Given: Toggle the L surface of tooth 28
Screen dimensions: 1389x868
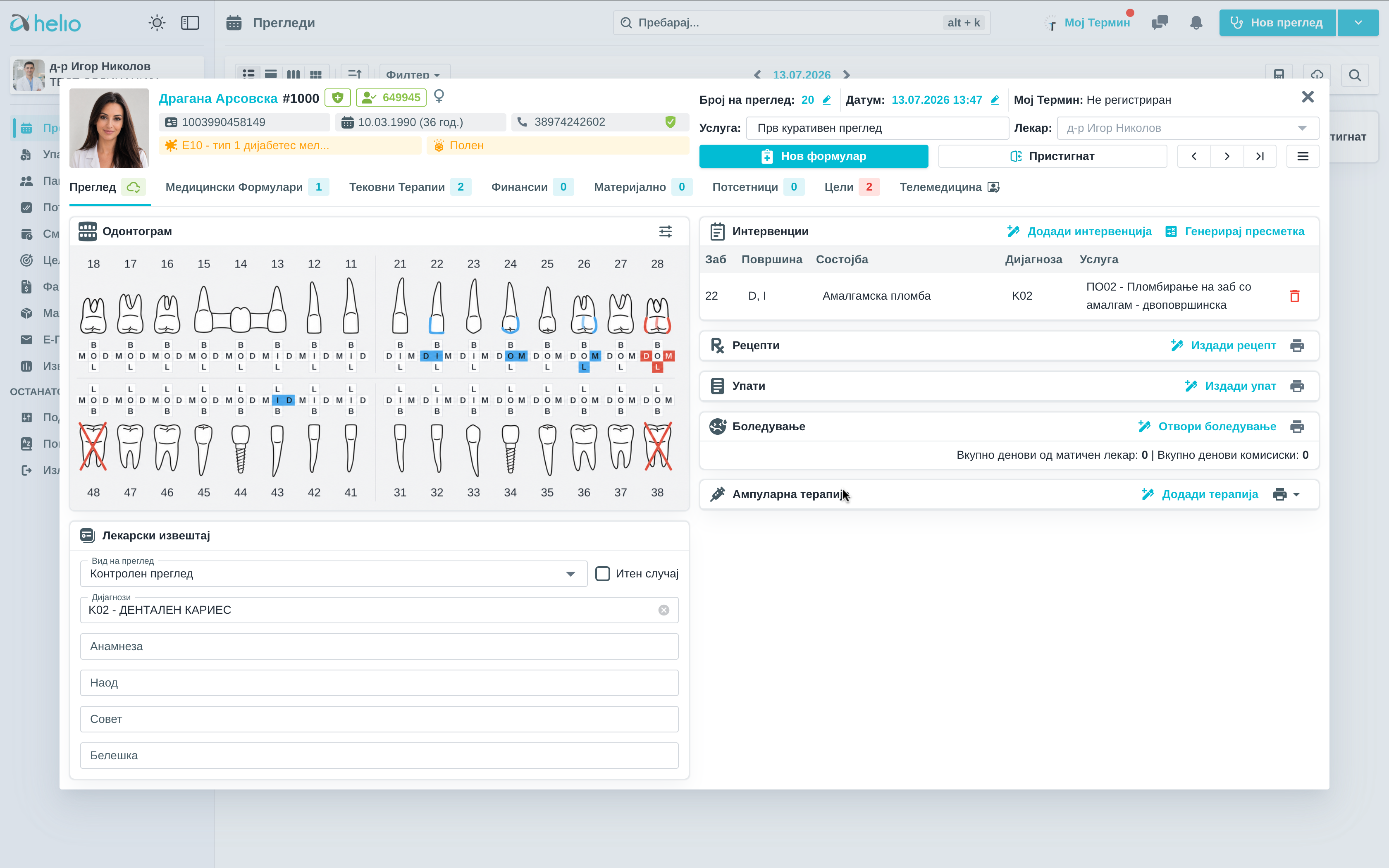Looking at the screenshot, I should tap(657, 367).
